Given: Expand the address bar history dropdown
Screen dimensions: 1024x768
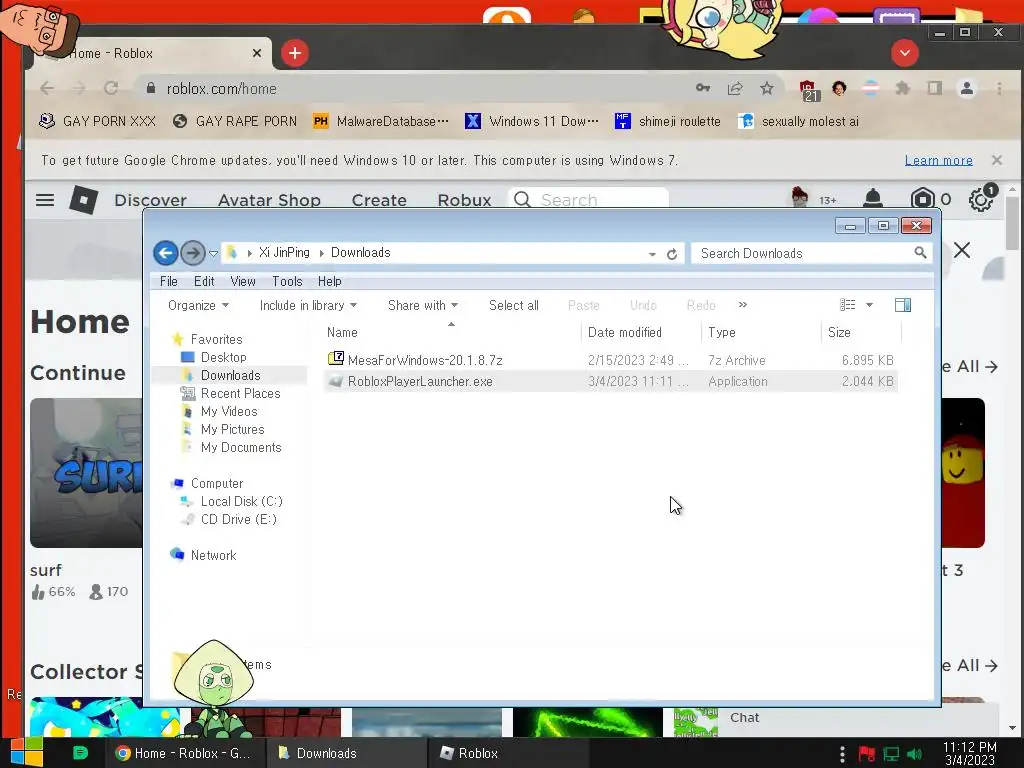Looking at the screenshot, I should tap(652, 254).
